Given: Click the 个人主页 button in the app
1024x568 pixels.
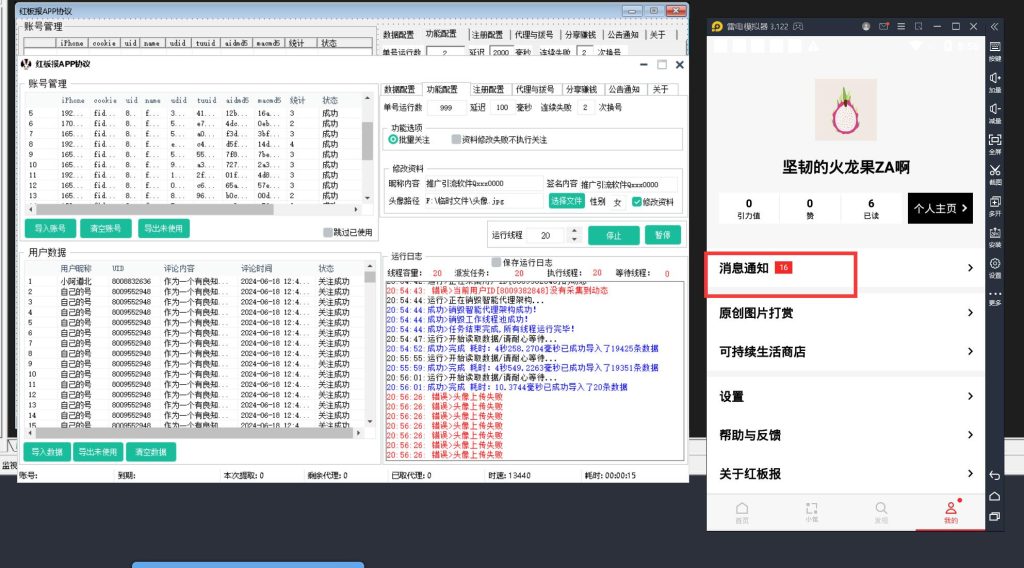Looking at the screenshot, I should coord(940,208).
